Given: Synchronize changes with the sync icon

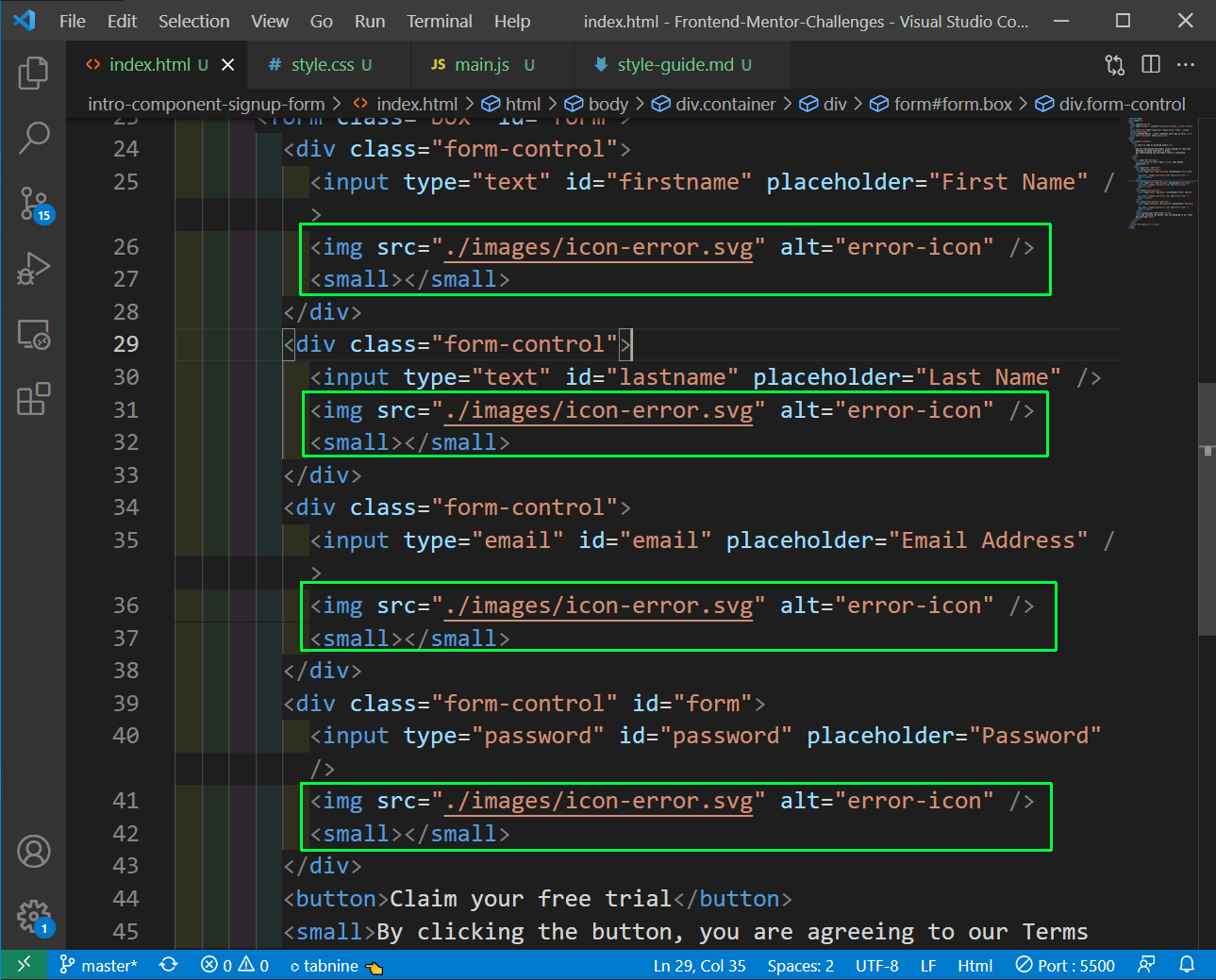Looking at the screenshot, I should click(169, 965).
